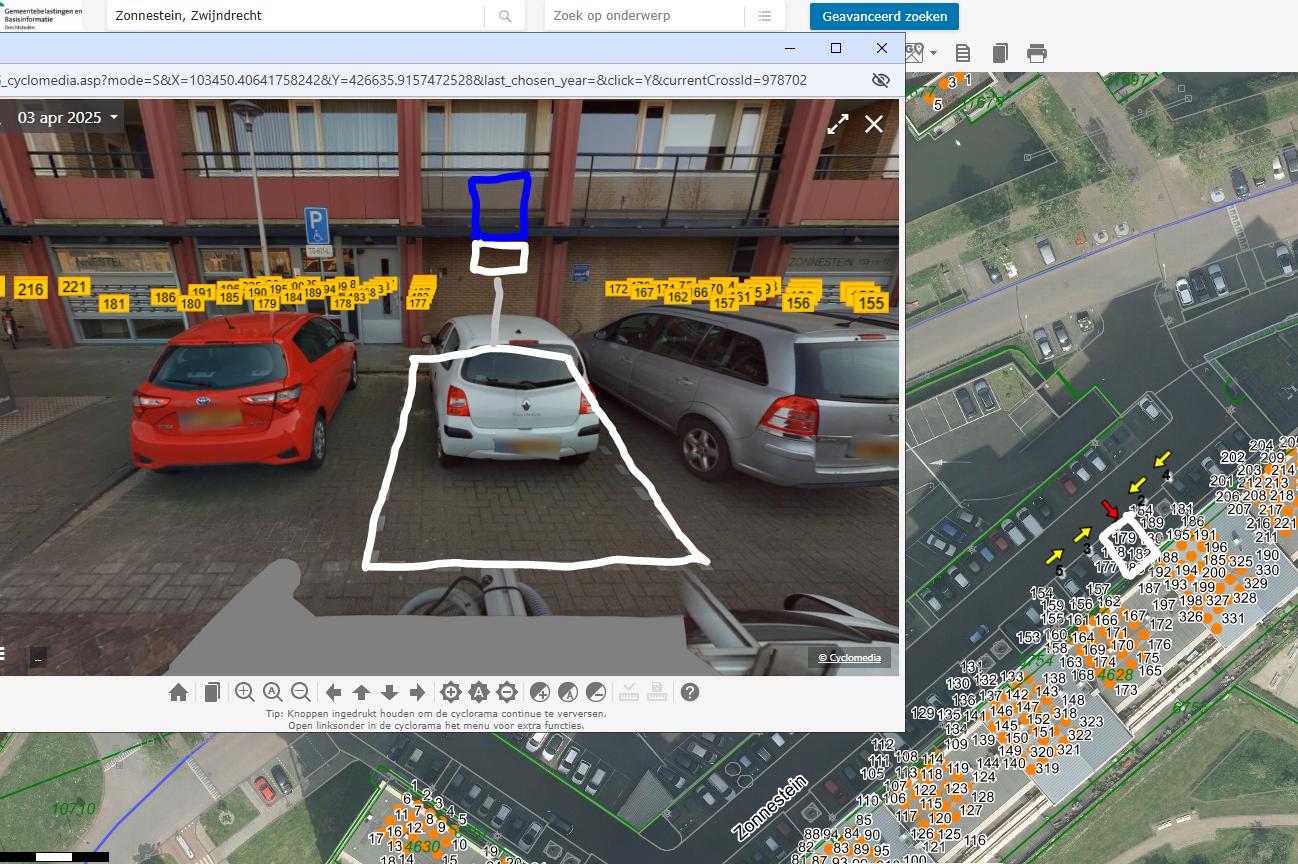Open the subject list icon in search

765,16
